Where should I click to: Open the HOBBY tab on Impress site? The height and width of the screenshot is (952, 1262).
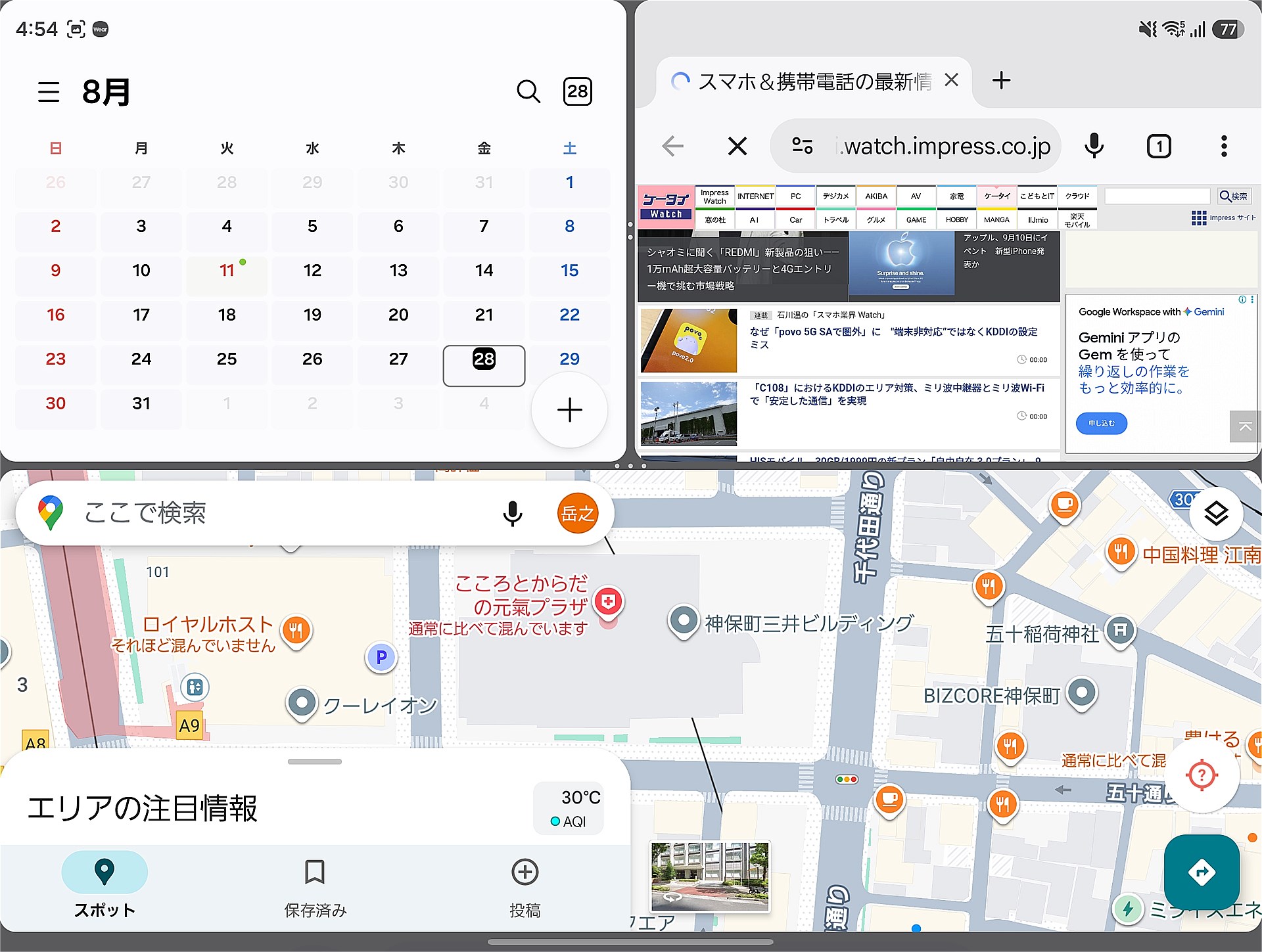pos(957,219)
